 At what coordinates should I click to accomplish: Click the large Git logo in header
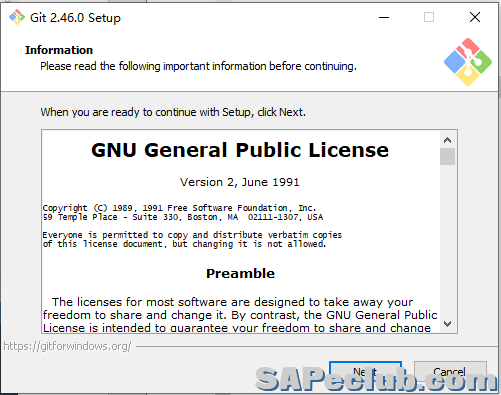[468, 62]
